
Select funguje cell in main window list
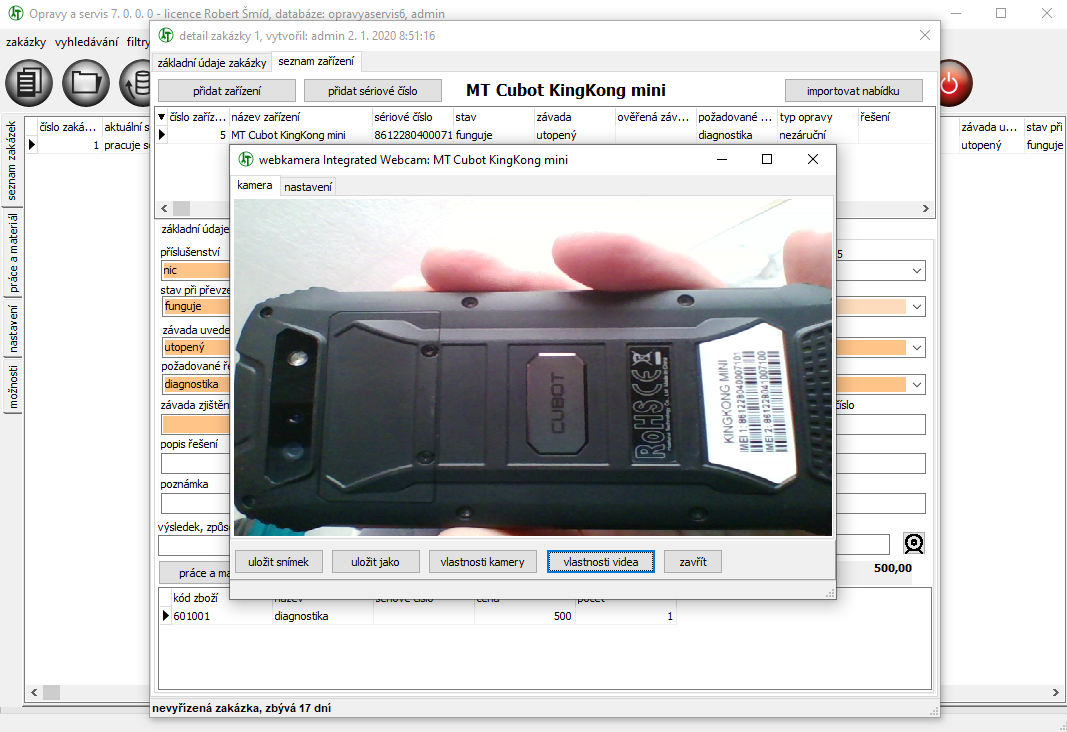[1045, 144]
